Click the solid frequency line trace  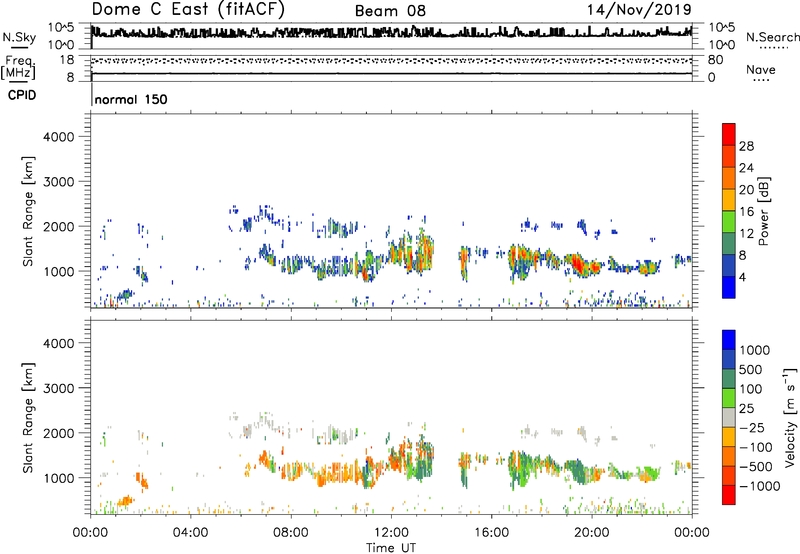(x=391, y=74)
